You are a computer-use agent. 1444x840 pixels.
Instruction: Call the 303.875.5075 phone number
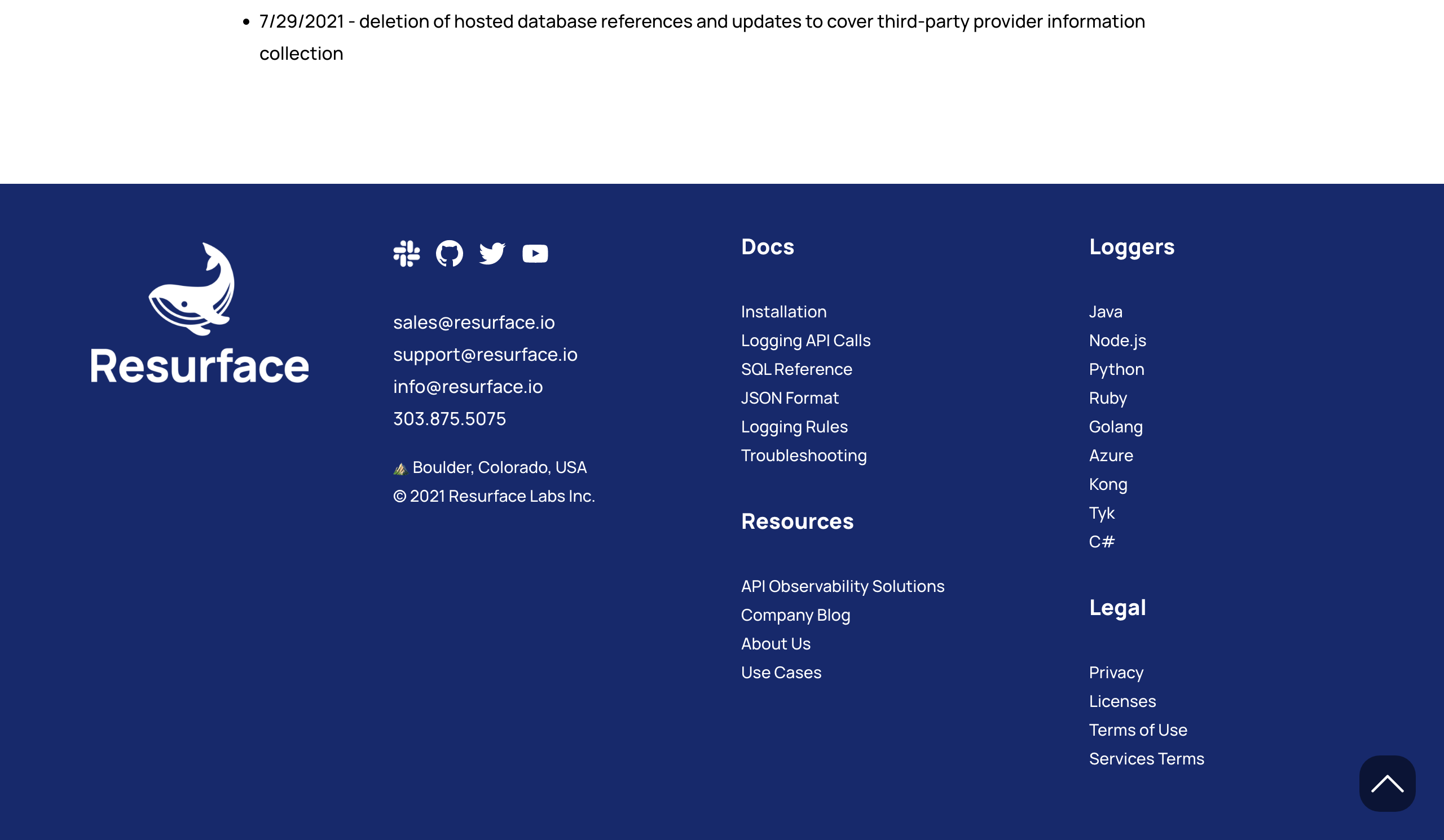click(x=449, y=418)
